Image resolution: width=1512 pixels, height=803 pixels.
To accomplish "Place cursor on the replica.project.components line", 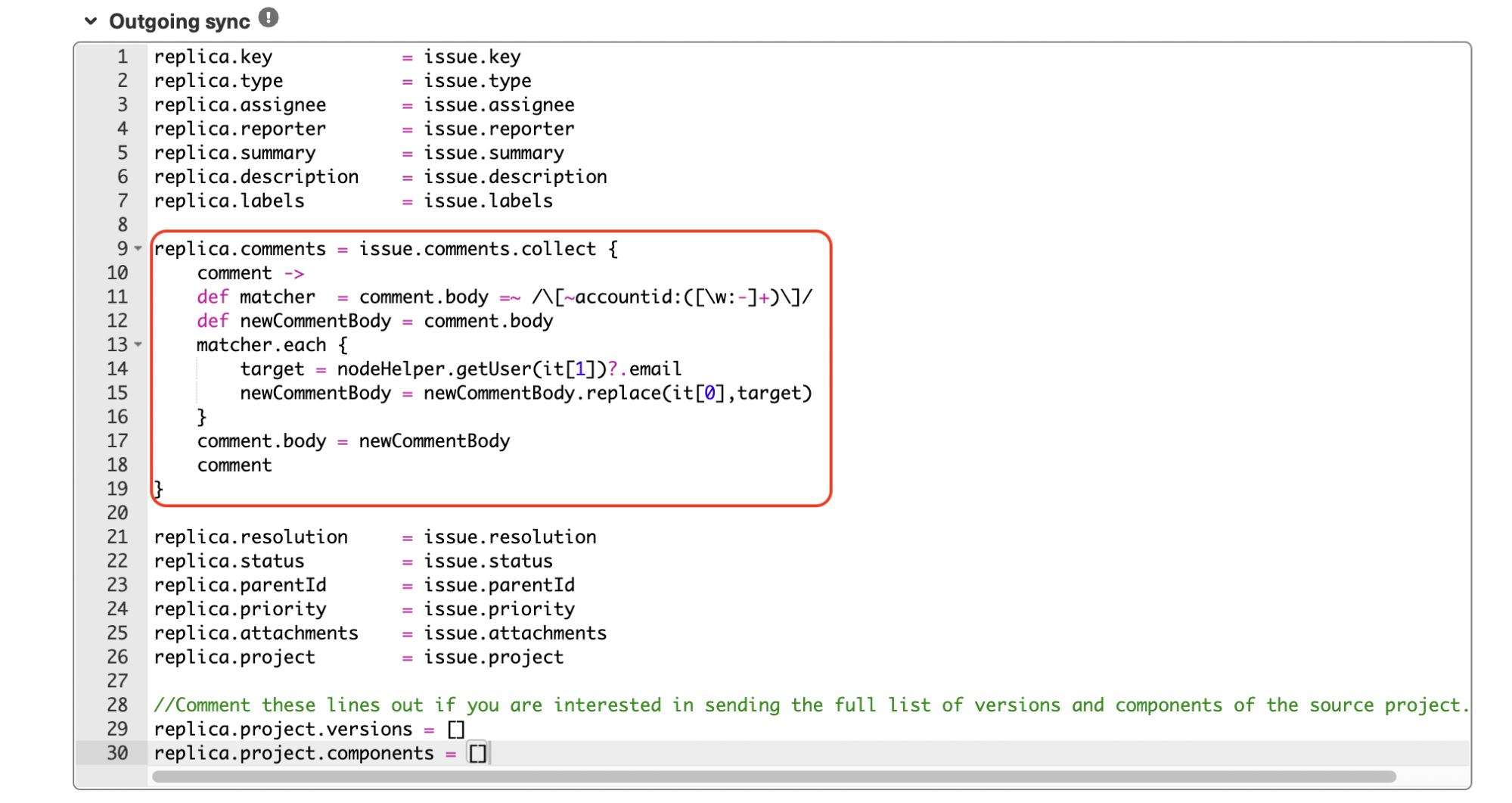I will tap(303, 753).
